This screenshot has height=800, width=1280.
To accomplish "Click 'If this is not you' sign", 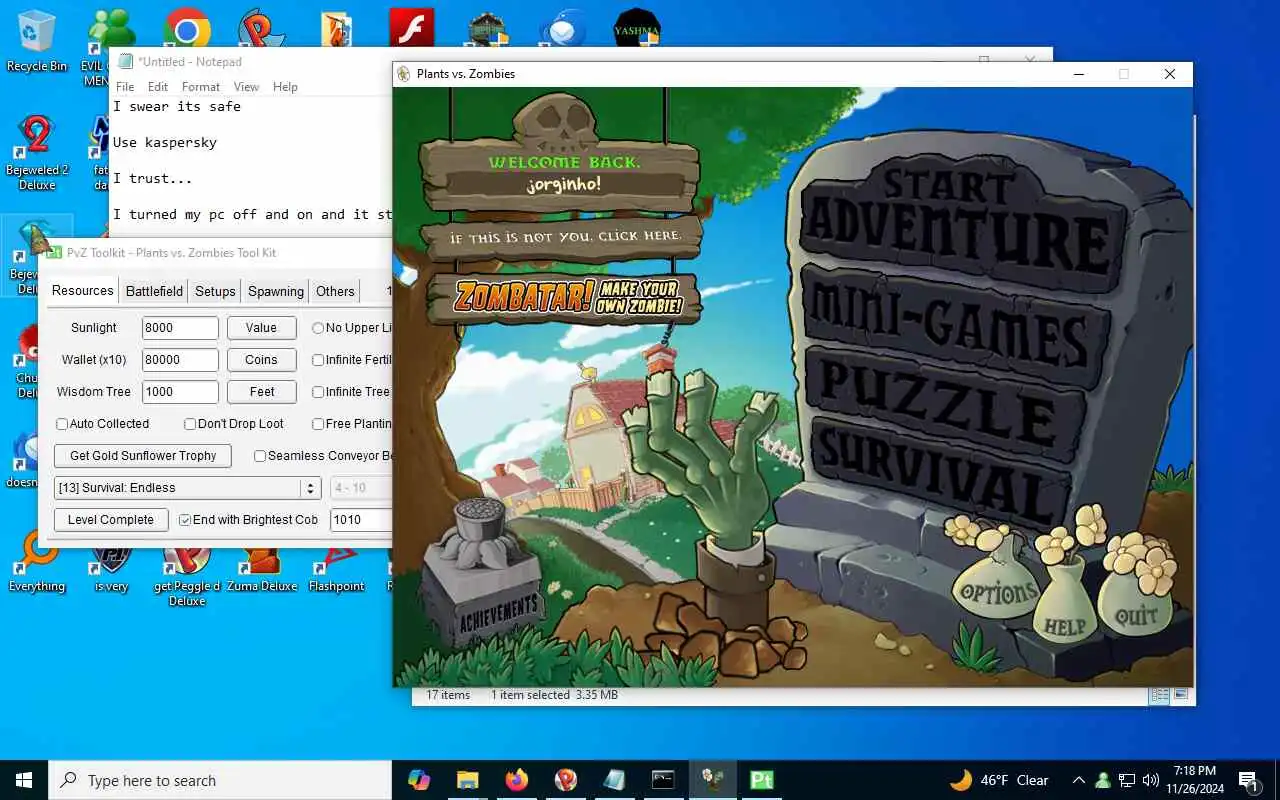I will click(562, 240).
